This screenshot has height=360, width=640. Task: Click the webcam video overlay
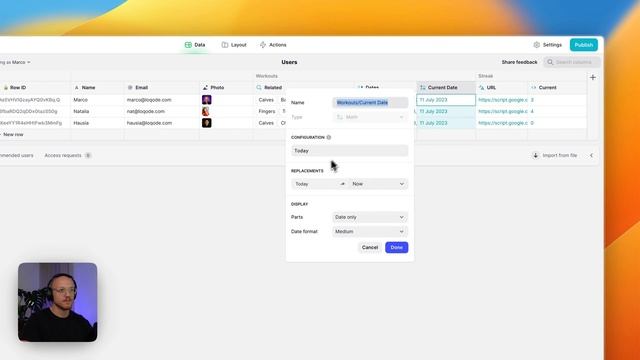click(x=58, y=302)
